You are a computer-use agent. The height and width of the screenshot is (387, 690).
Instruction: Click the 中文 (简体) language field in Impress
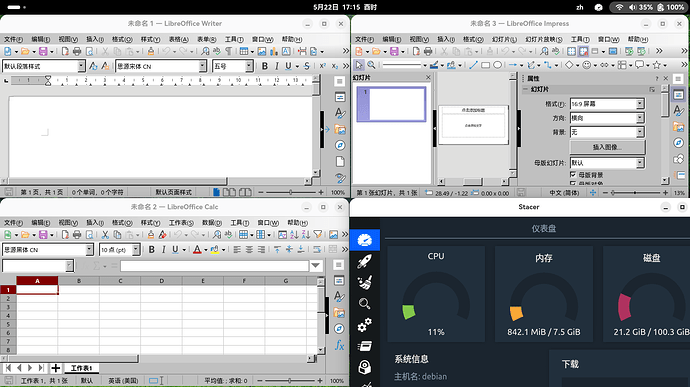564,193
